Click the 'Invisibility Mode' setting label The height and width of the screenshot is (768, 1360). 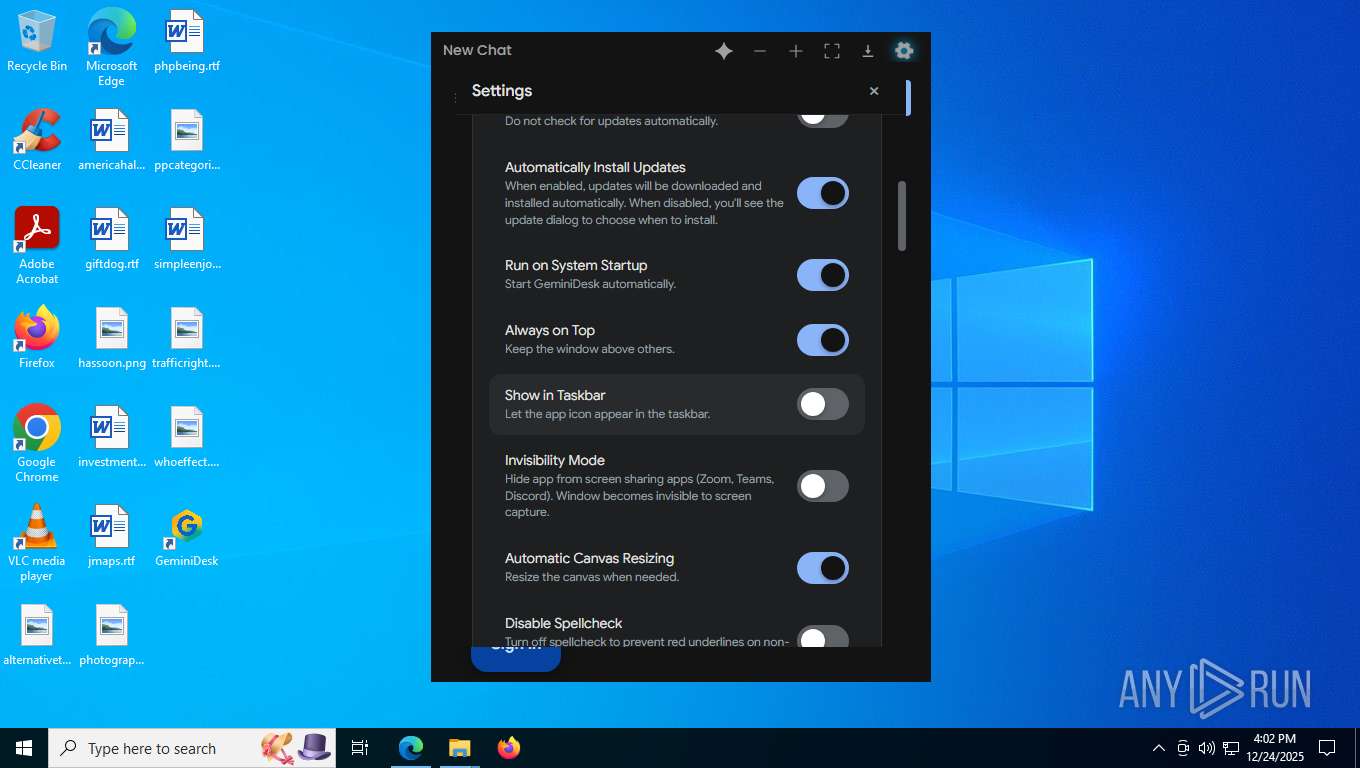tap(555, 460)
